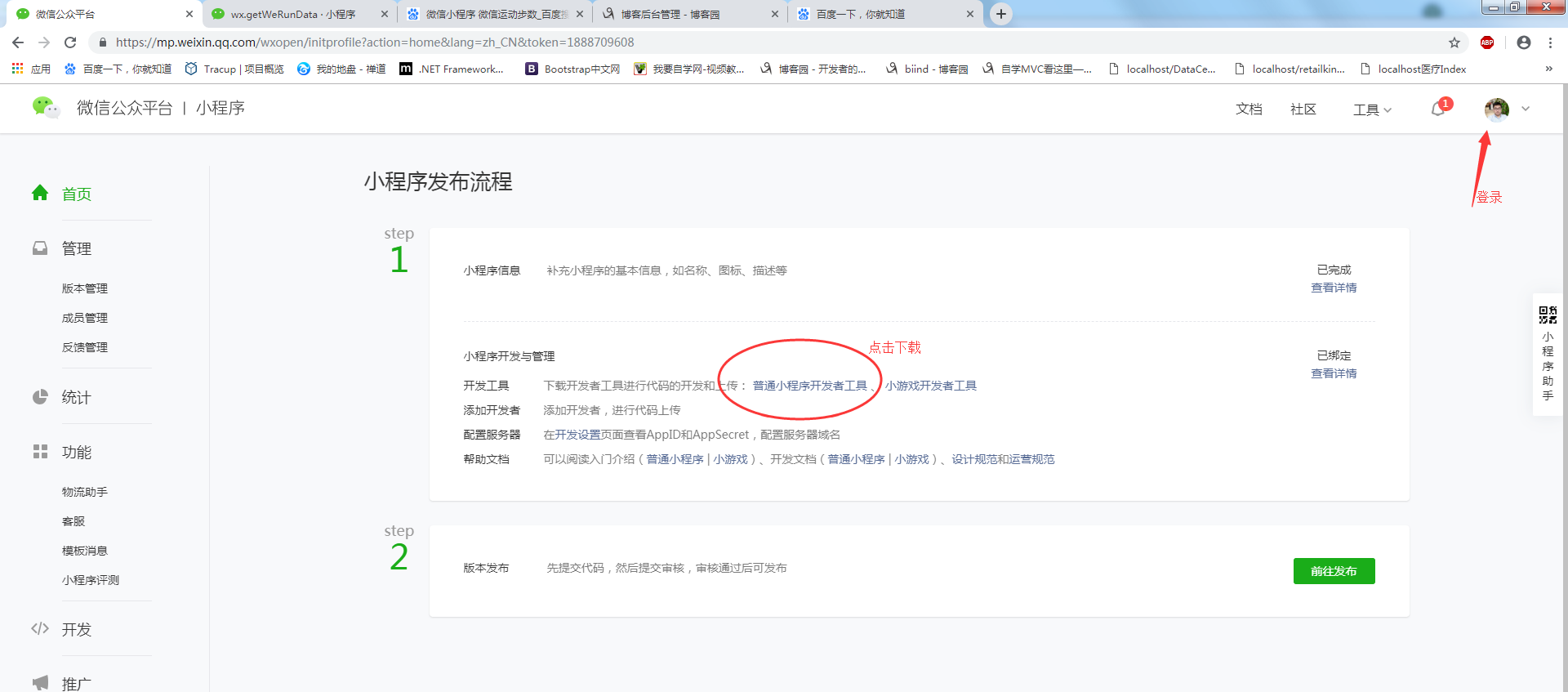Click the browser forward arrow

click(x=44, y=42)
